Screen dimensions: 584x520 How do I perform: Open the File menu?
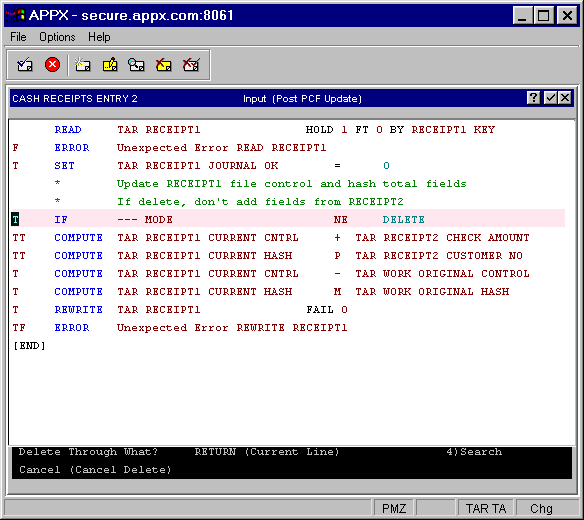(x=18, y=37)
